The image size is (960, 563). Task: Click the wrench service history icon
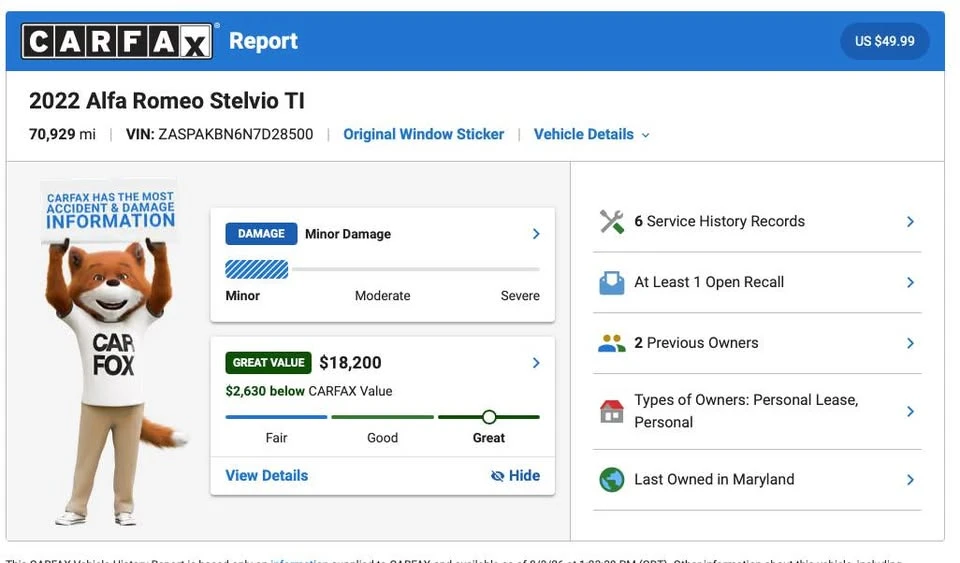612,222
